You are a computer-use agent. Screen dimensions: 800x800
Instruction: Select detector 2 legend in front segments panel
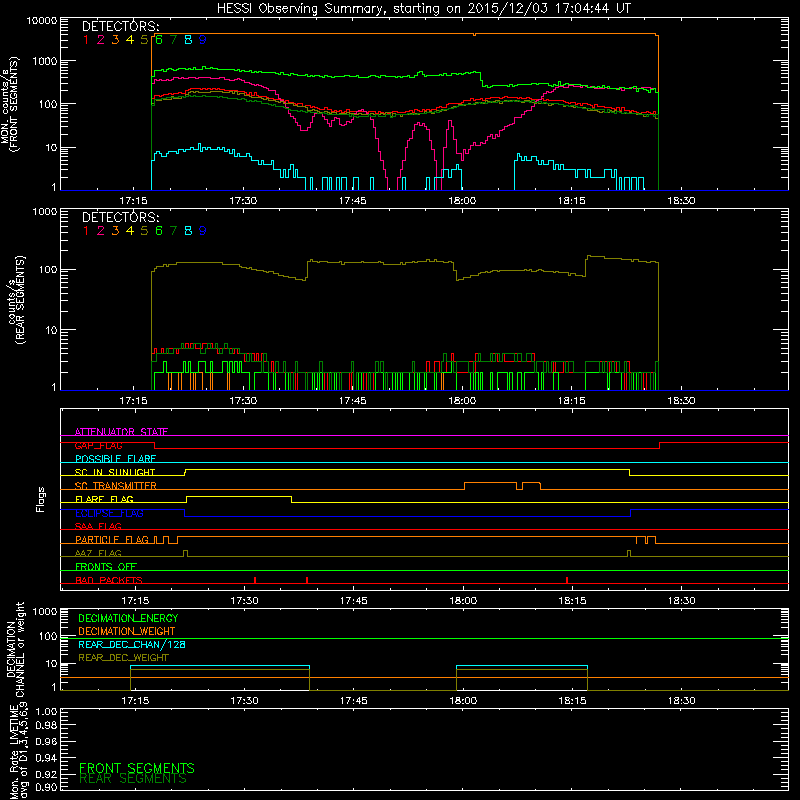point(101,40)
